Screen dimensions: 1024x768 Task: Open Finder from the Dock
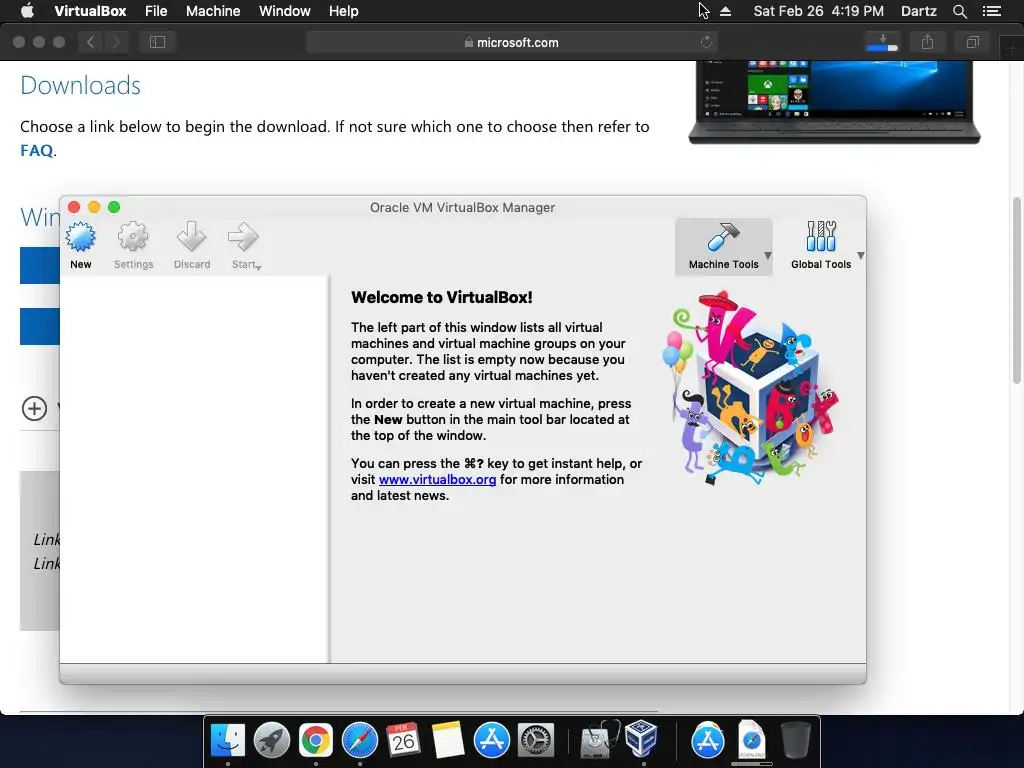pyautogui.click(x=227, y=741)
